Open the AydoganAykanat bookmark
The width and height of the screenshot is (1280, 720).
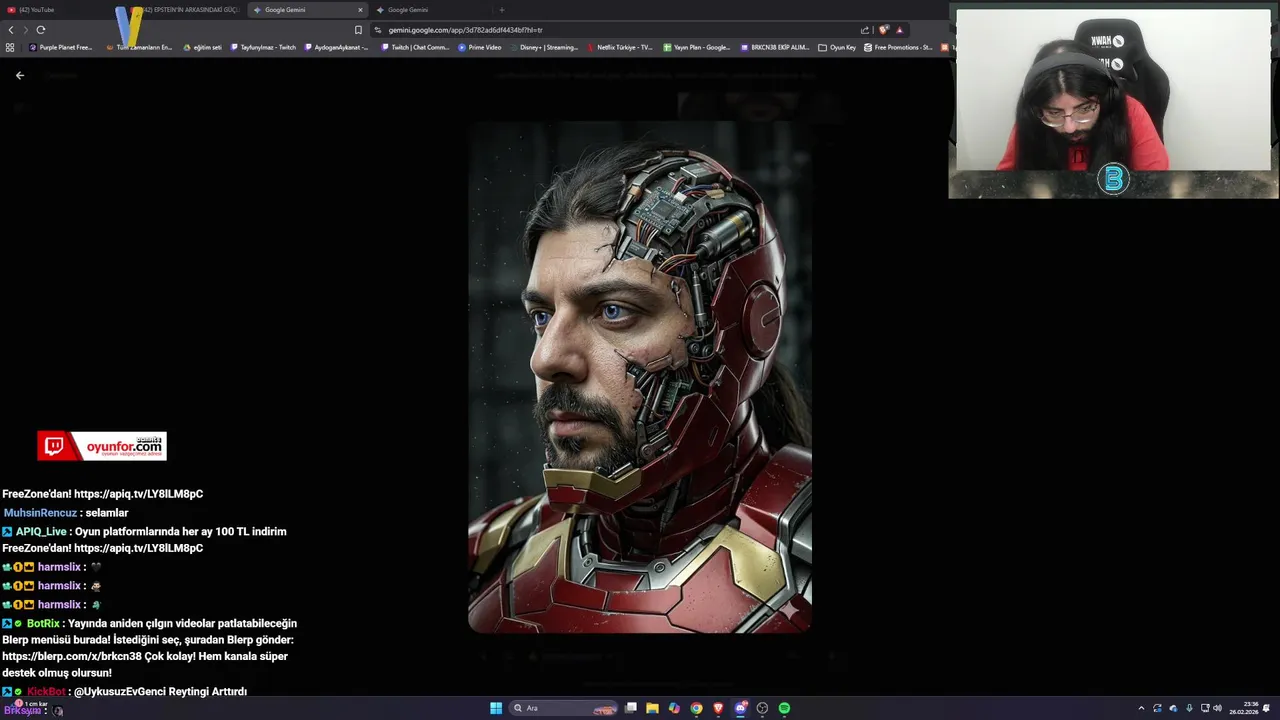(336, 47)
